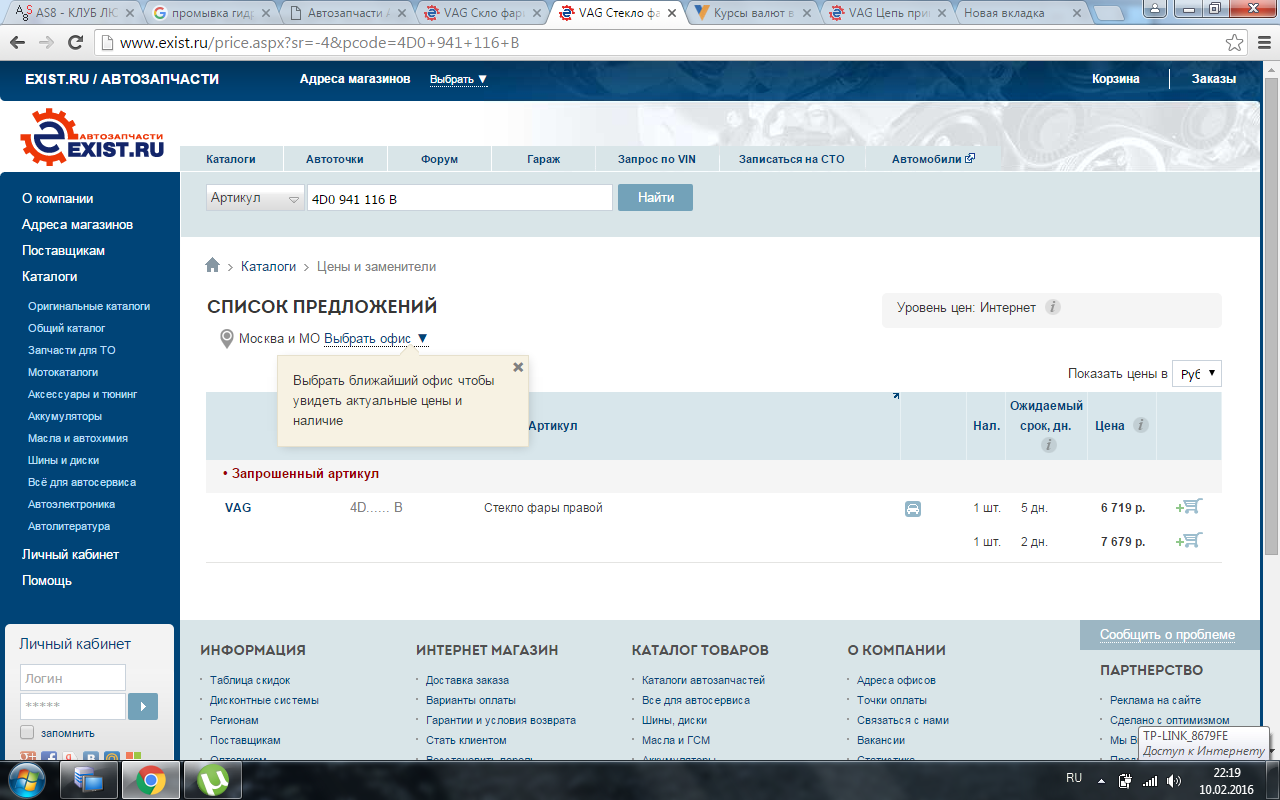Open the Автоточки menu tab
This screenshot has height=800, width=1280.
tap(334, 159)
